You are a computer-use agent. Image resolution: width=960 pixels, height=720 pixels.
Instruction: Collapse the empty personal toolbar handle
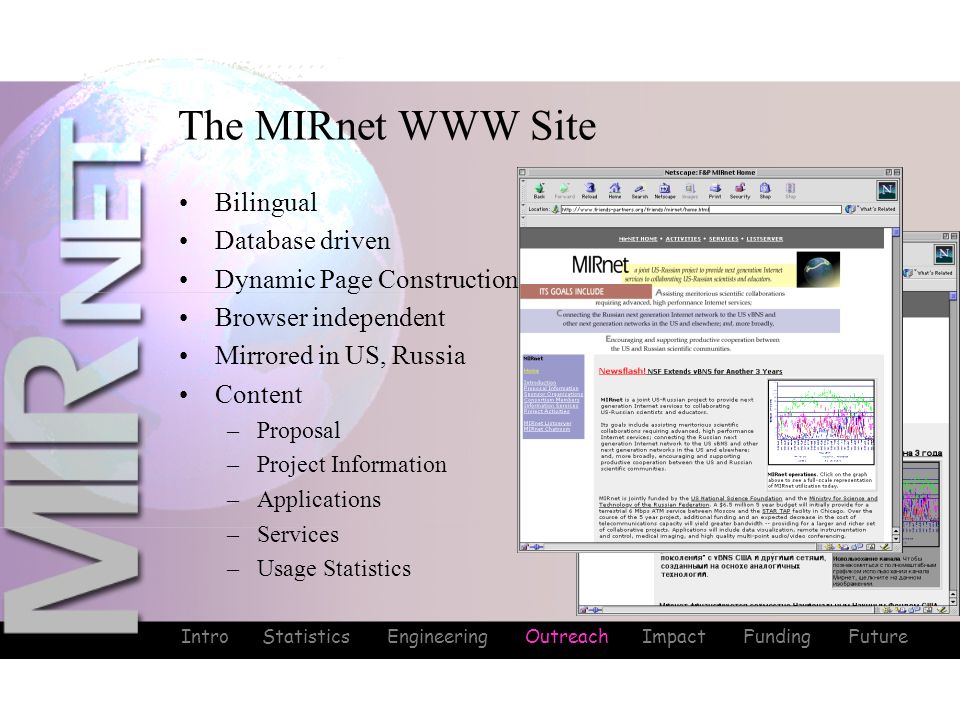(x=523, y=220)
